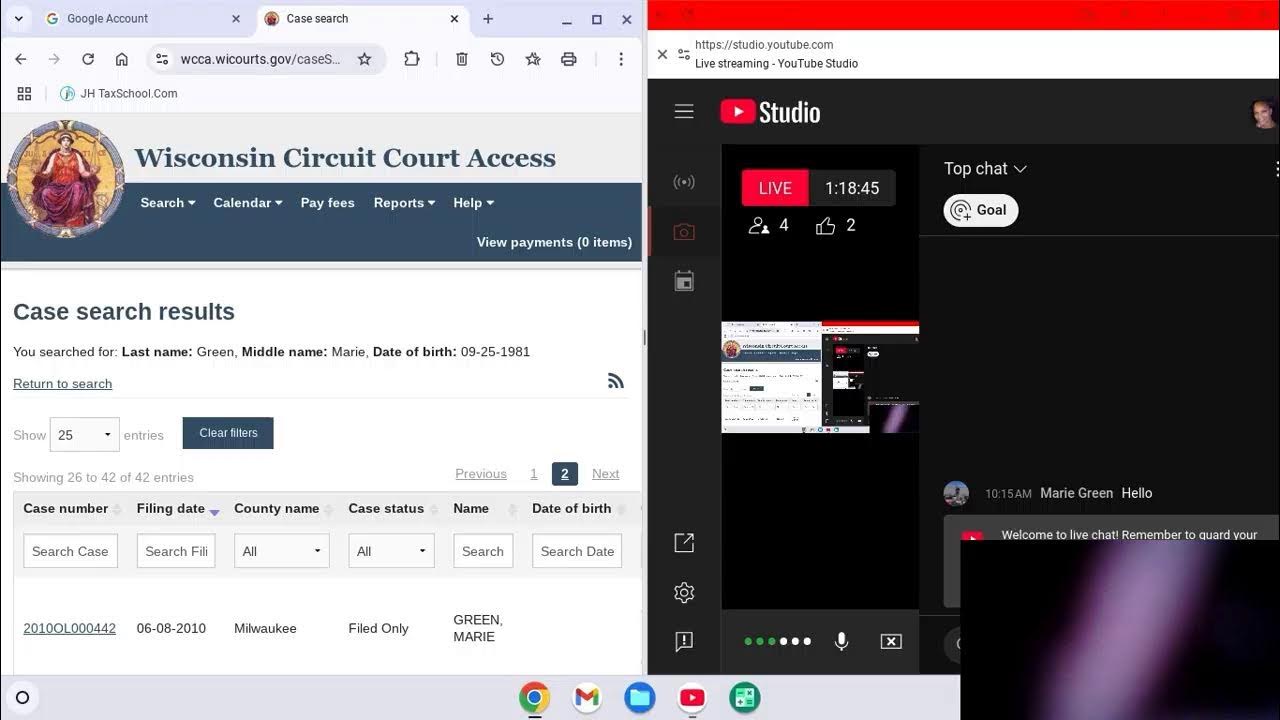Click Return to search link
1280x720 pixels.
click(x=63, y=384)
